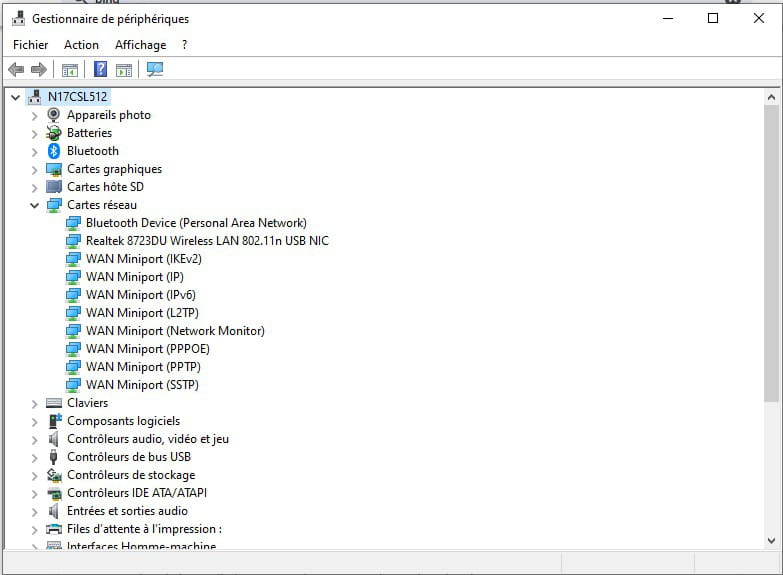Click the Bluetooth category icon
Screen dimensions: 783x575
point(54,151)
